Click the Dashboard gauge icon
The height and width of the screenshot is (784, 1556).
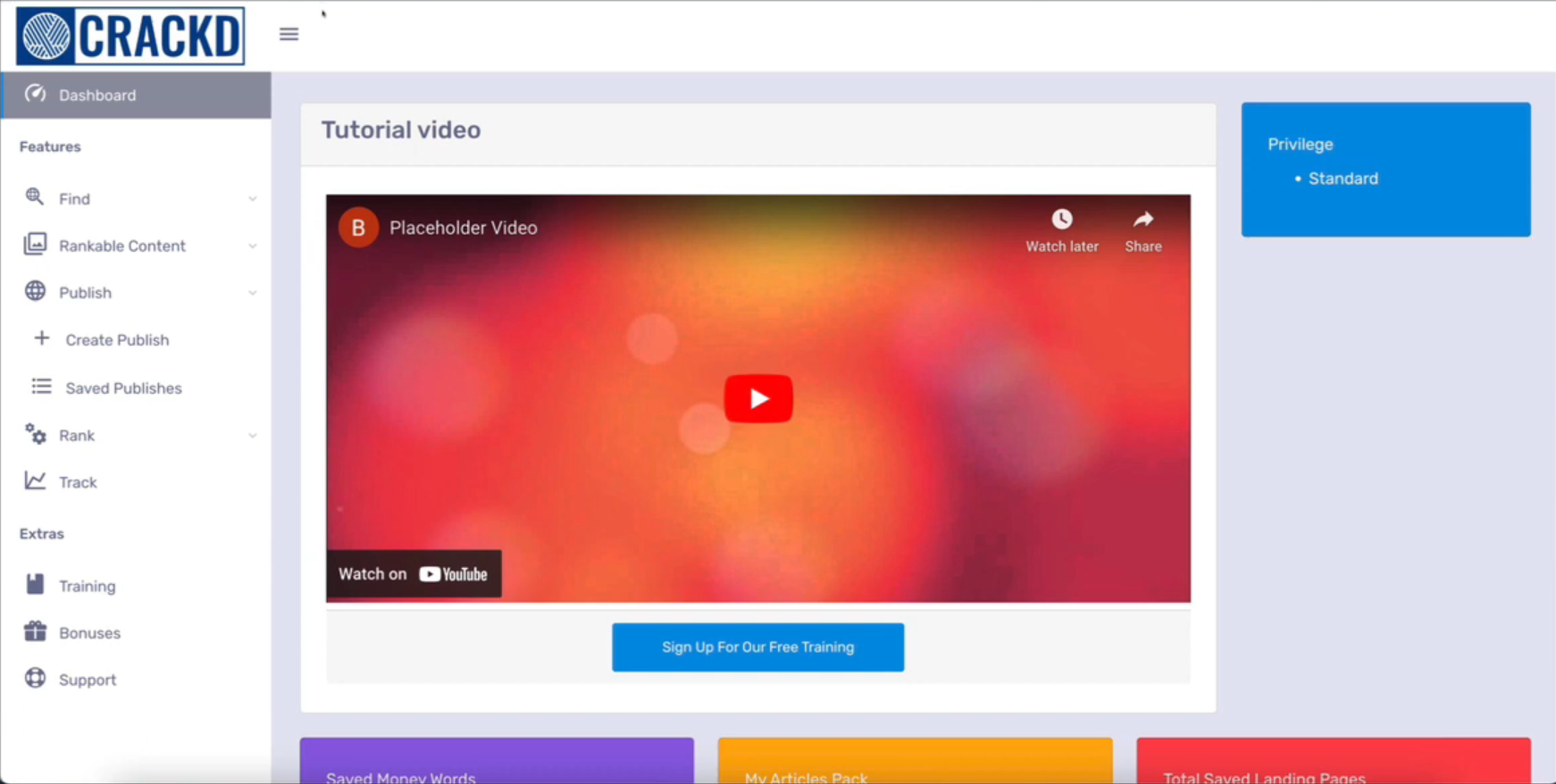[35, 94]
